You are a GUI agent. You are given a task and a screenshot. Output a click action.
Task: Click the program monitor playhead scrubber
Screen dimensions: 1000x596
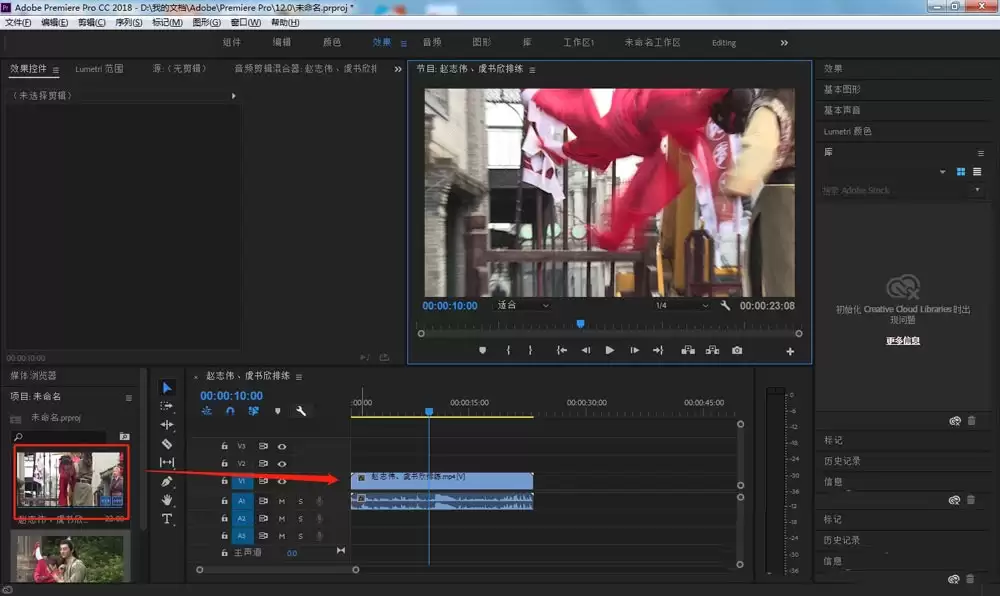[580, 324]
